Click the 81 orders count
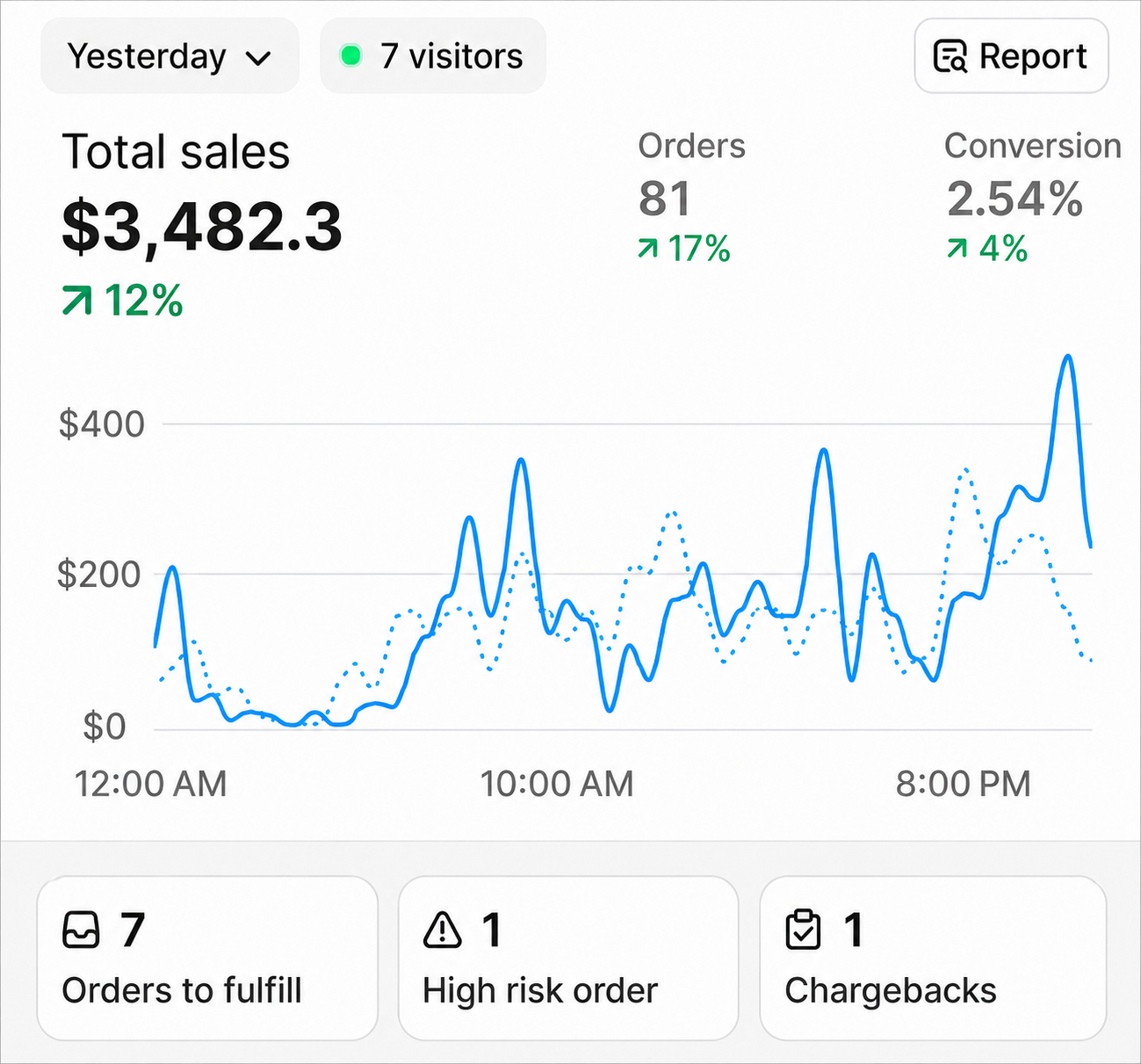Image resolution: width=1141 pixels, height=1064 pixels. (665, 199)
